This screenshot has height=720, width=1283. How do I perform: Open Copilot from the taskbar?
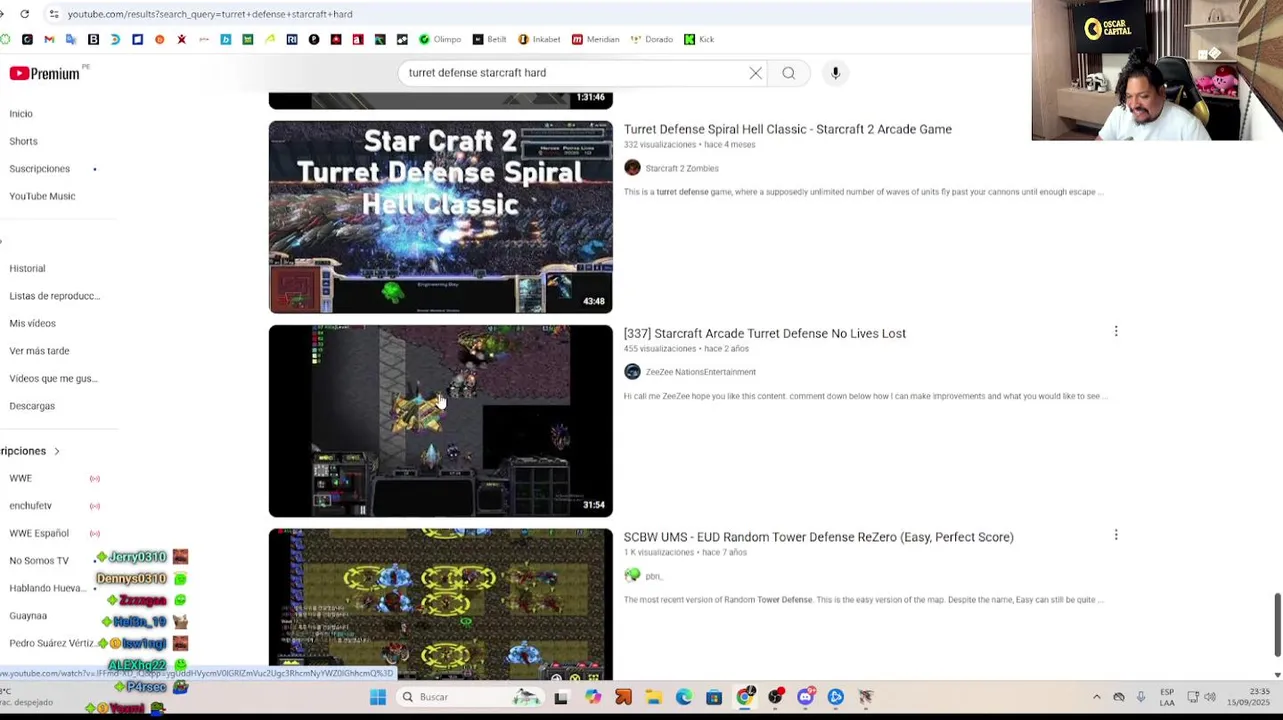point(593,697)
